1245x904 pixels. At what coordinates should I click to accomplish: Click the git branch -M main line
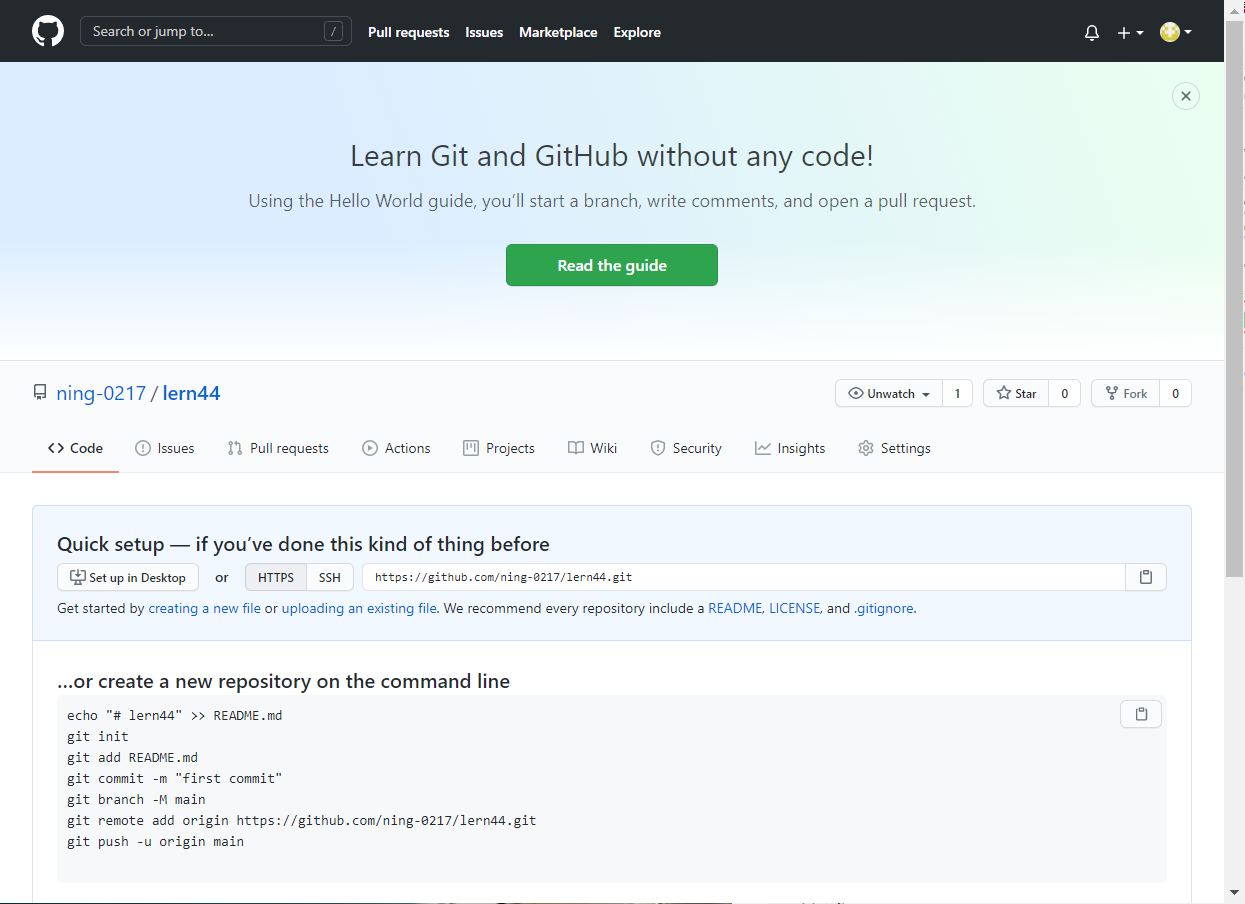coord(136,799)
